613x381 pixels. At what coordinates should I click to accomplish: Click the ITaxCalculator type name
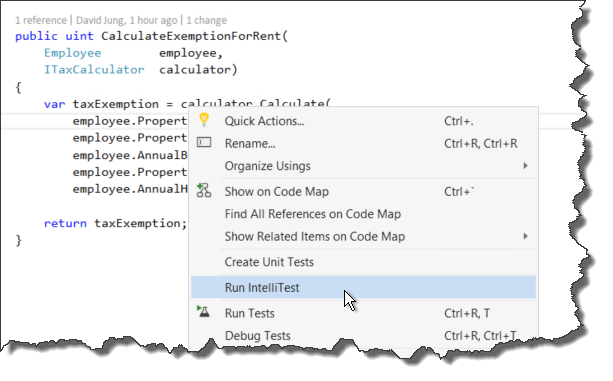94,70
